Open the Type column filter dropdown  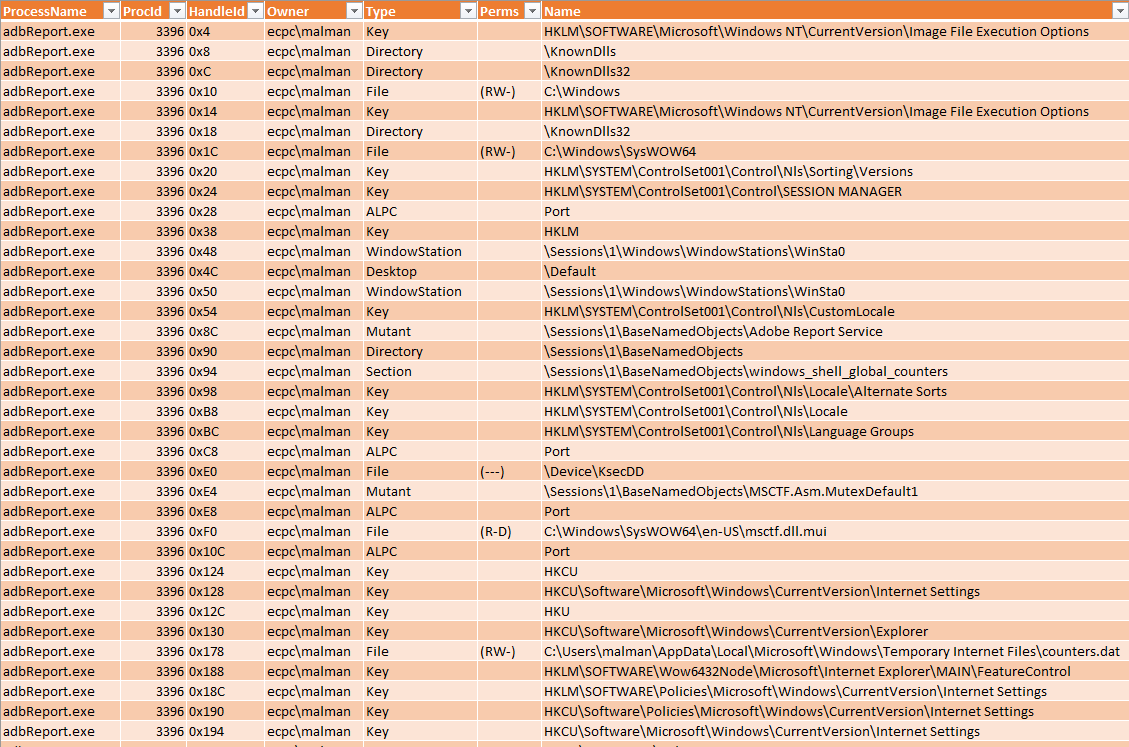click(x=468, y=11)
